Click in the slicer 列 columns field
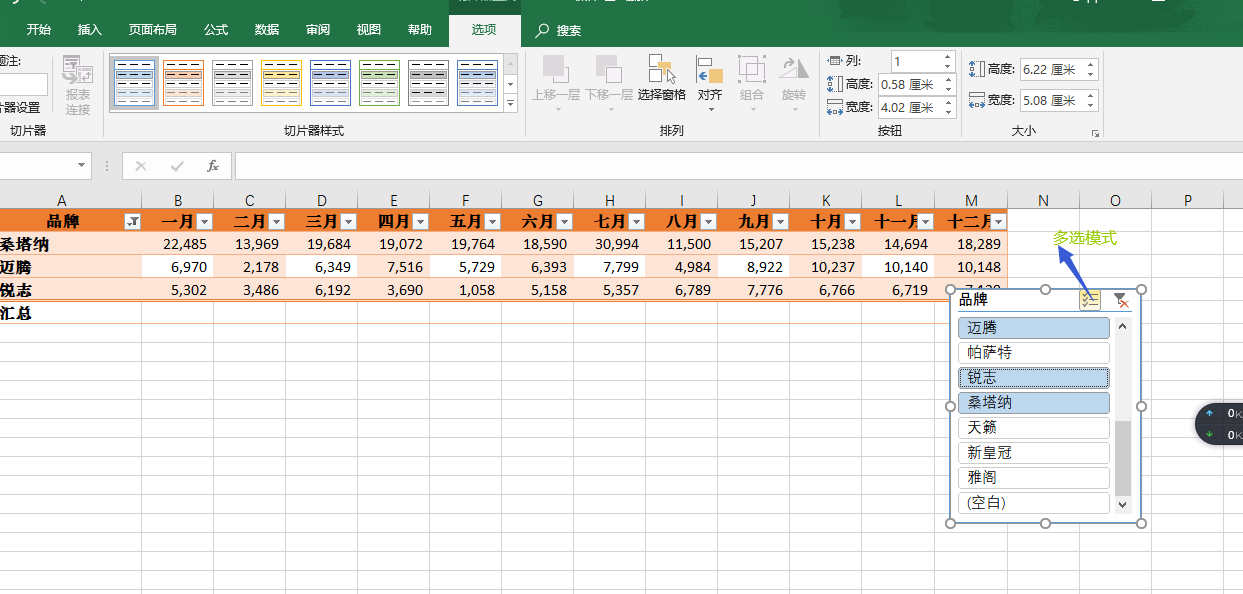The height and width of the screenshot is (594, 1243). 916,62
